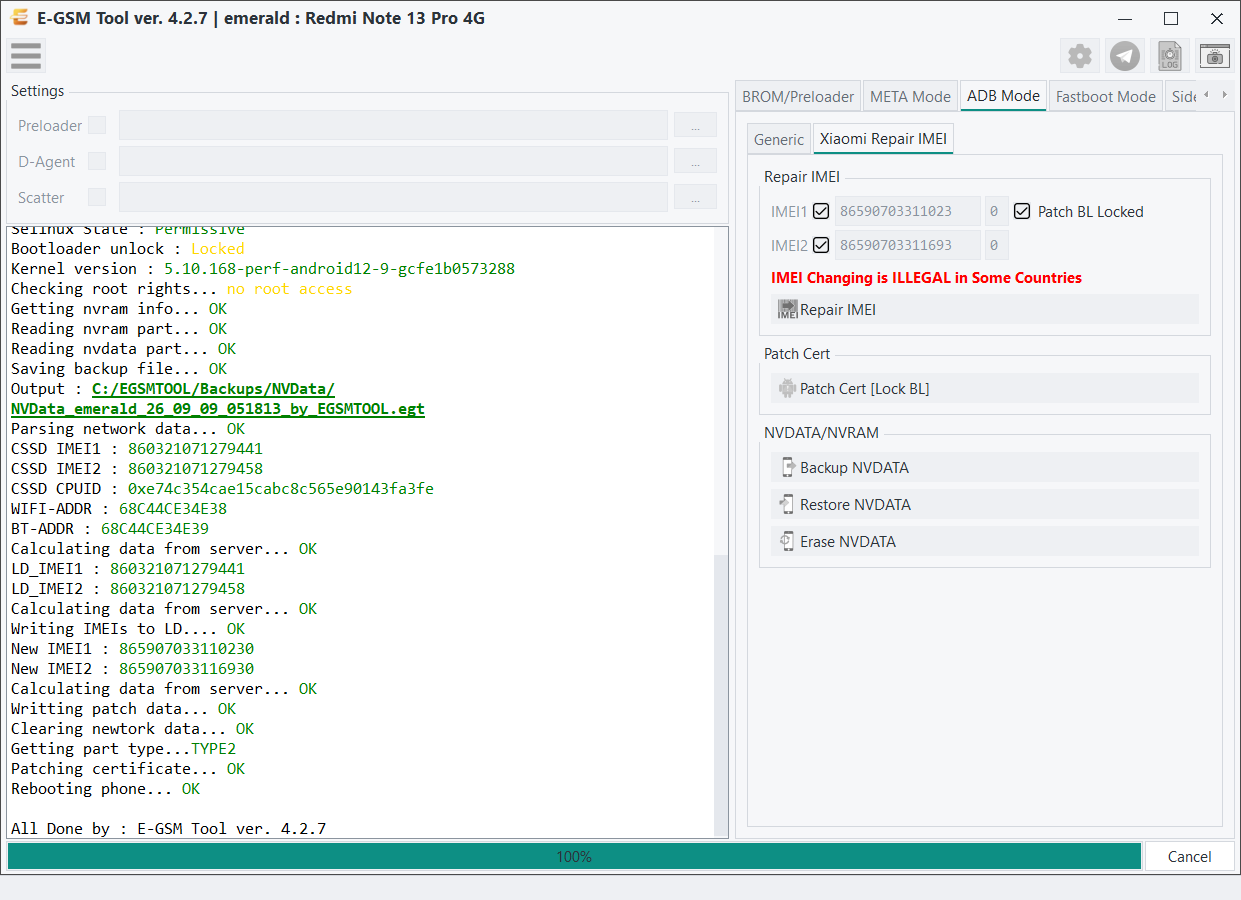Screen dimensions: 1241x900
Task: Click the "New IMEI1 : 865907033110230" log line
Action: coord(132,648)
